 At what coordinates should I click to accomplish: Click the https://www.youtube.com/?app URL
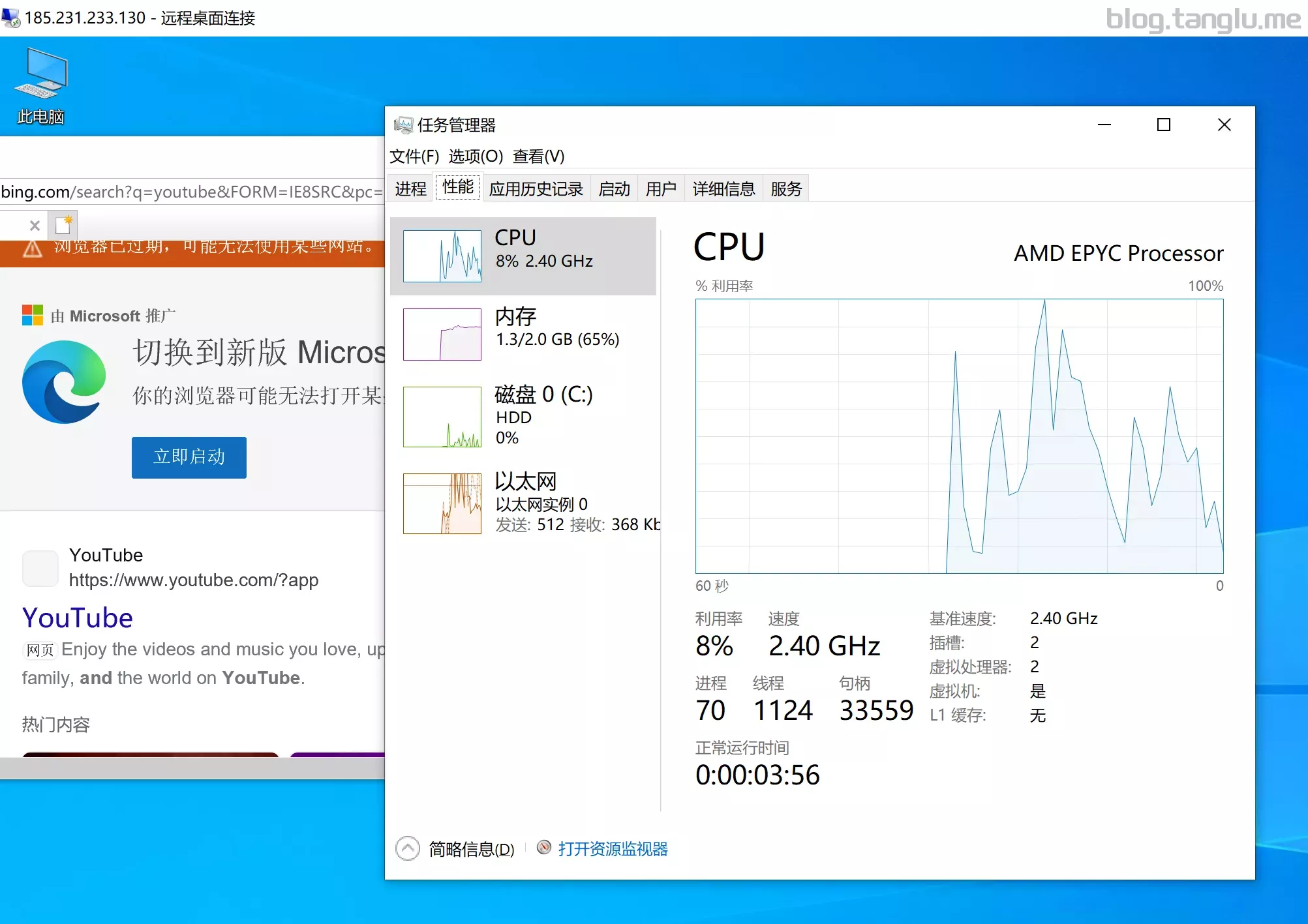(194, 580)
